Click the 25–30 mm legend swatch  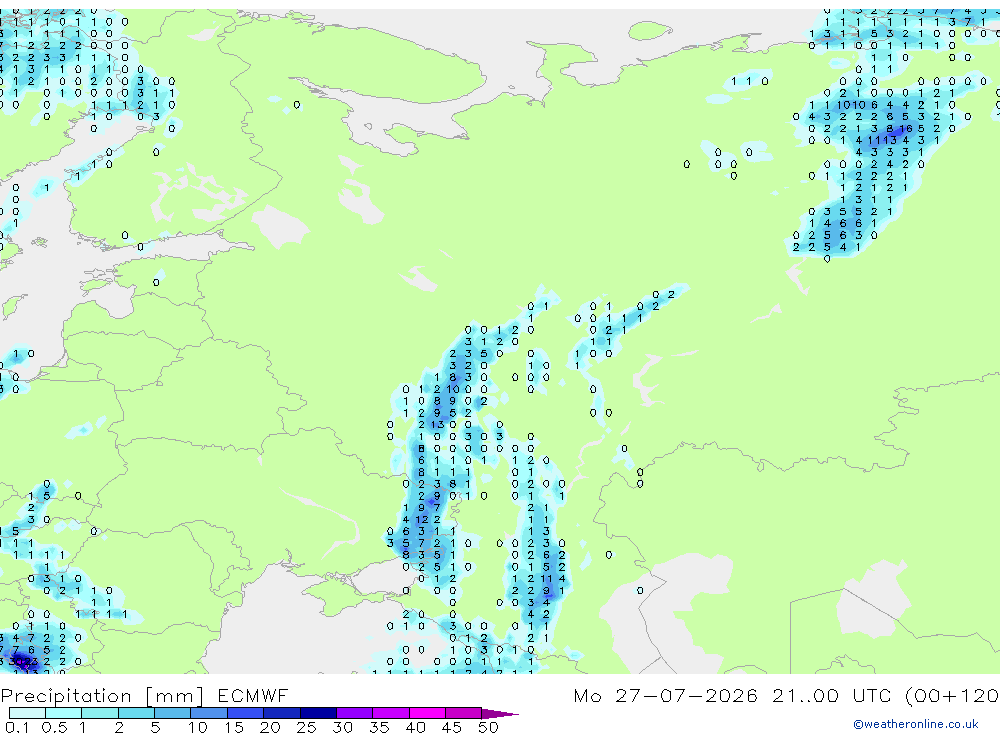click(x=318, y=713)
